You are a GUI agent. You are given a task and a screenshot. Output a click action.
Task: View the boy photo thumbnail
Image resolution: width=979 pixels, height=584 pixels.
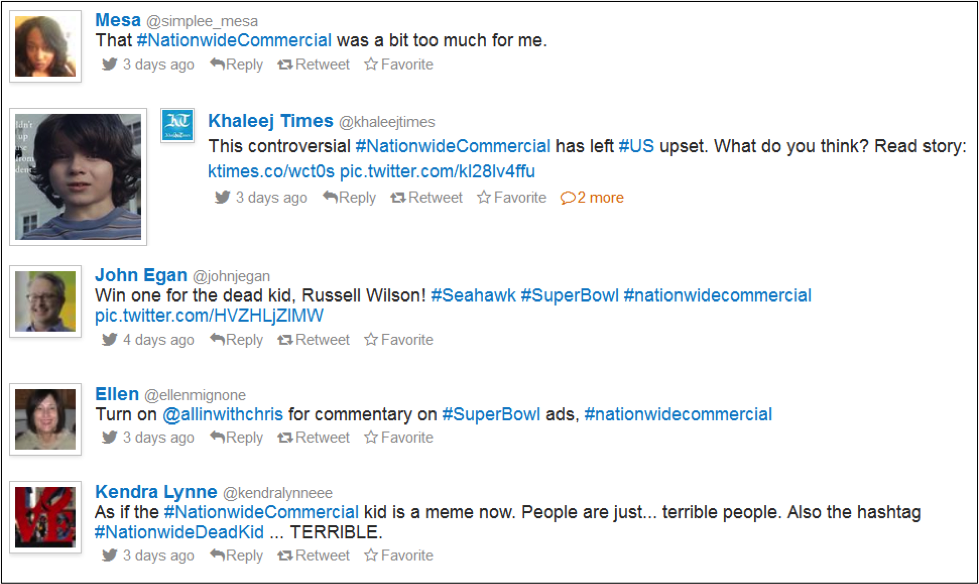pos(78,177)
